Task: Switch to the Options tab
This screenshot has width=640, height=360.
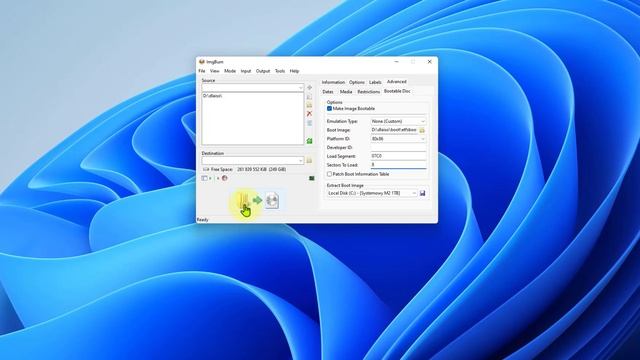Action: click(357, 82)
